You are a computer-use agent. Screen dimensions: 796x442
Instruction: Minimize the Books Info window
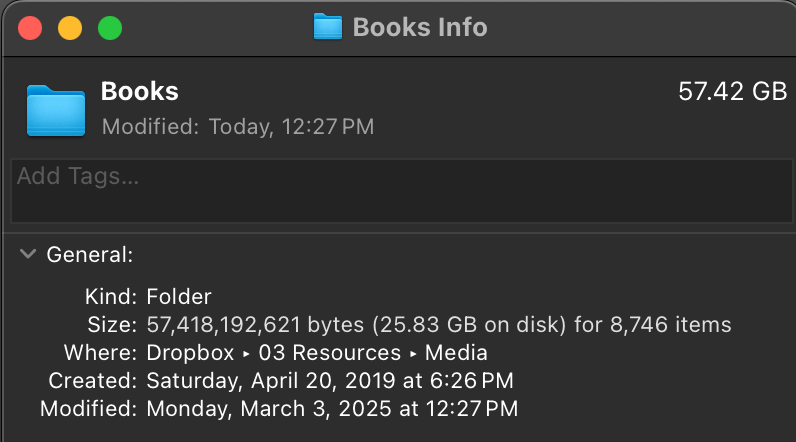[70, 28]
